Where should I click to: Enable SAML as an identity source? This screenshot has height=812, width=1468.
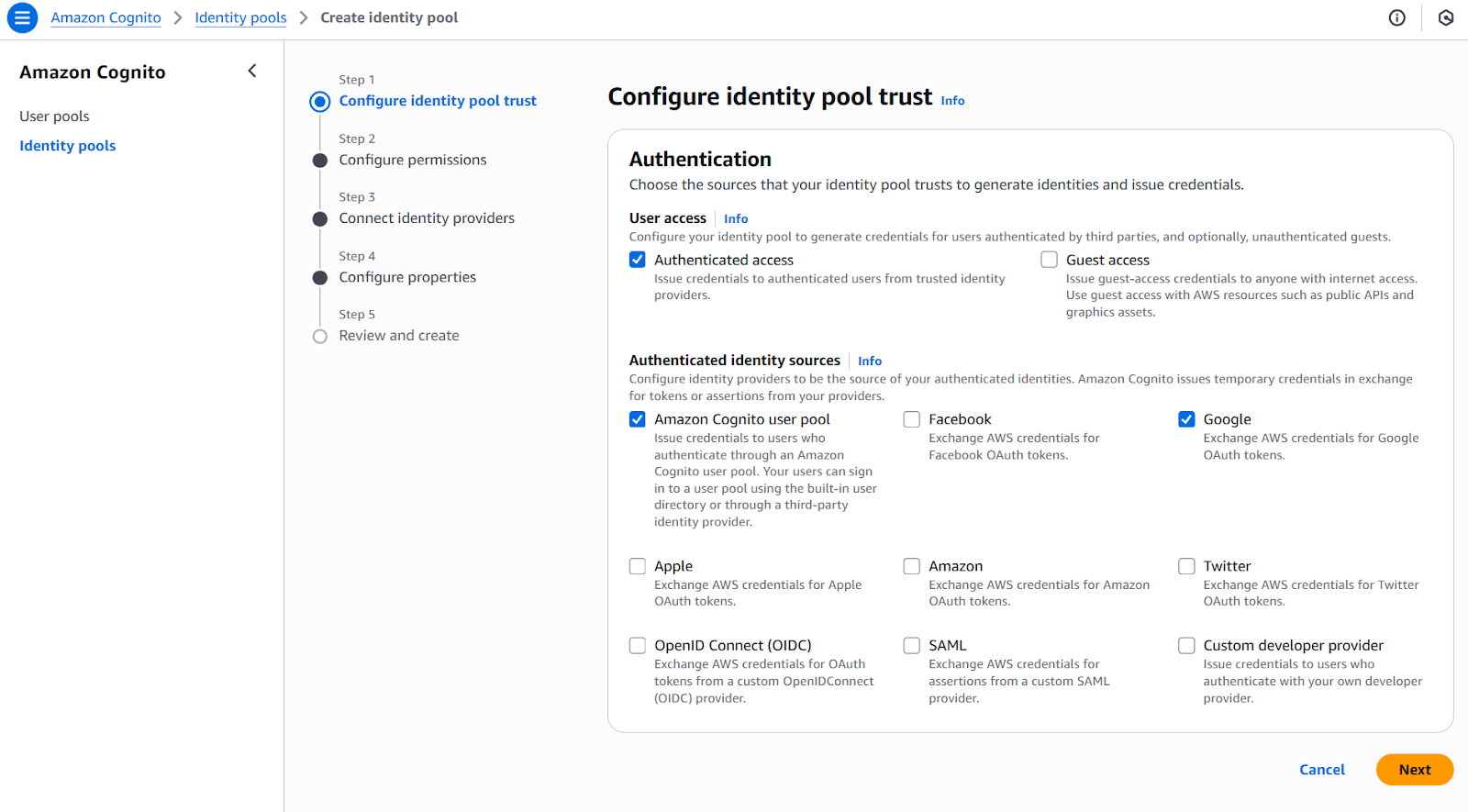point(912,645)
